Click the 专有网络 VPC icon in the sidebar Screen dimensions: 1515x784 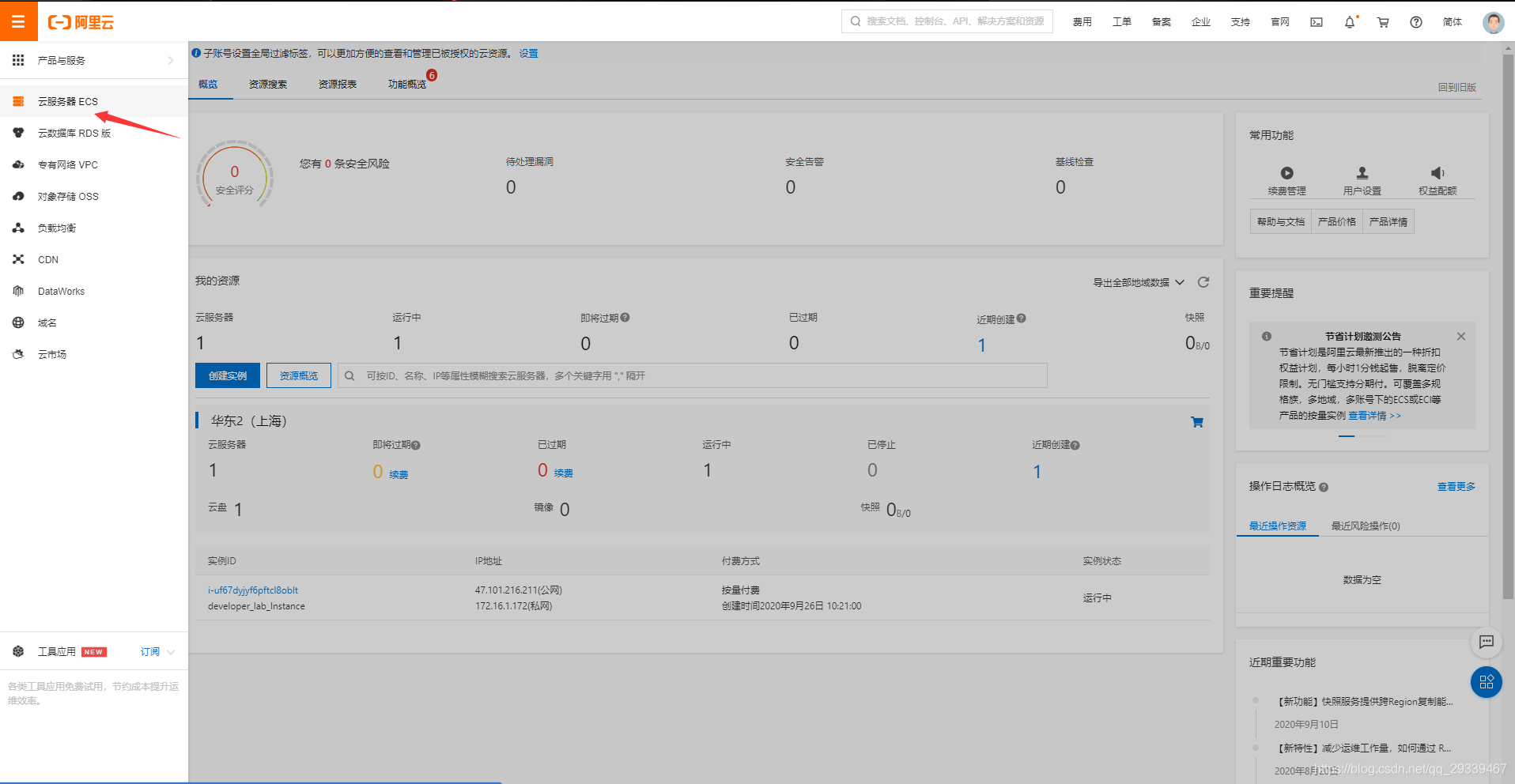[18, 164]
